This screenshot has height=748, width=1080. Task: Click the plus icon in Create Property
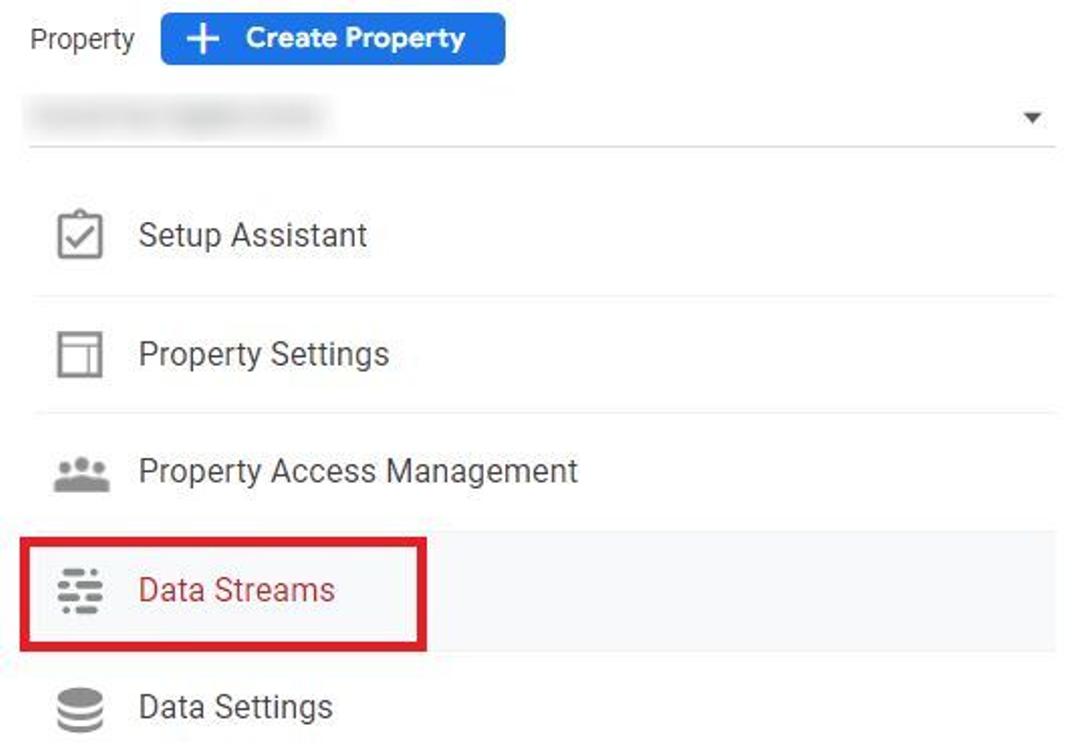tap(202, 39)
